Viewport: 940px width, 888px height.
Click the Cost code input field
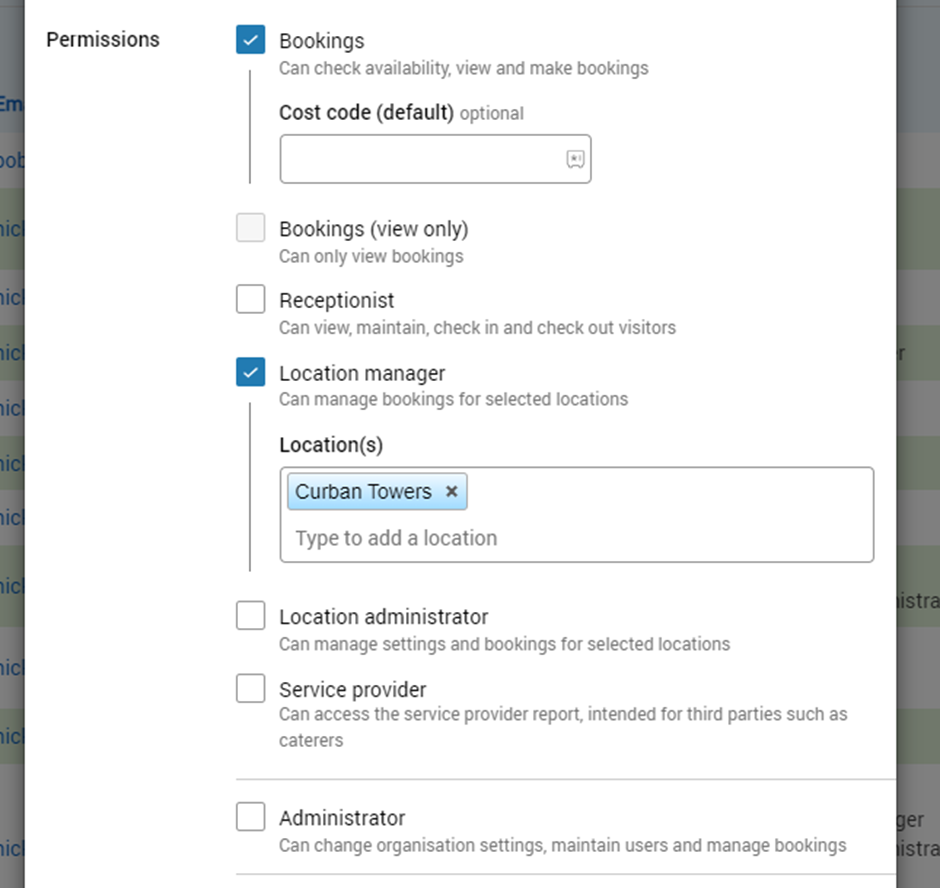(420, 159)
